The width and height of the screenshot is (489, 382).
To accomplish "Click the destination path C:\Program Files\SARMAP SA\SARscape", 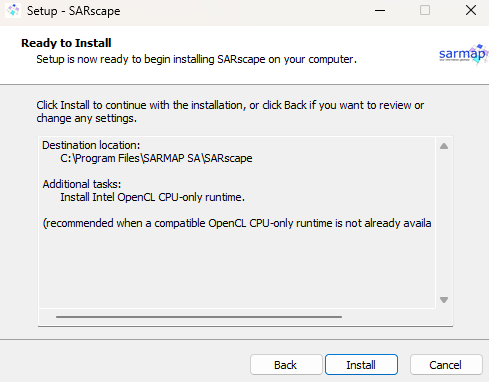I will [x=156, y=158].
